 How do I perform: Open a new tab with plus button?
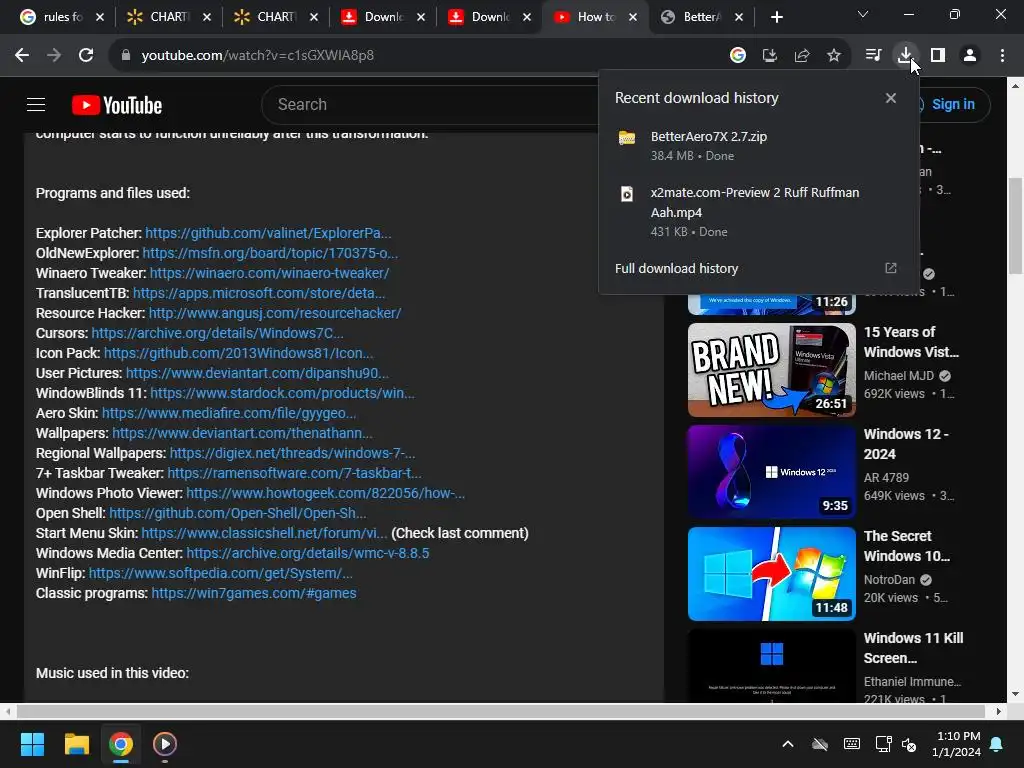[776, 17]
